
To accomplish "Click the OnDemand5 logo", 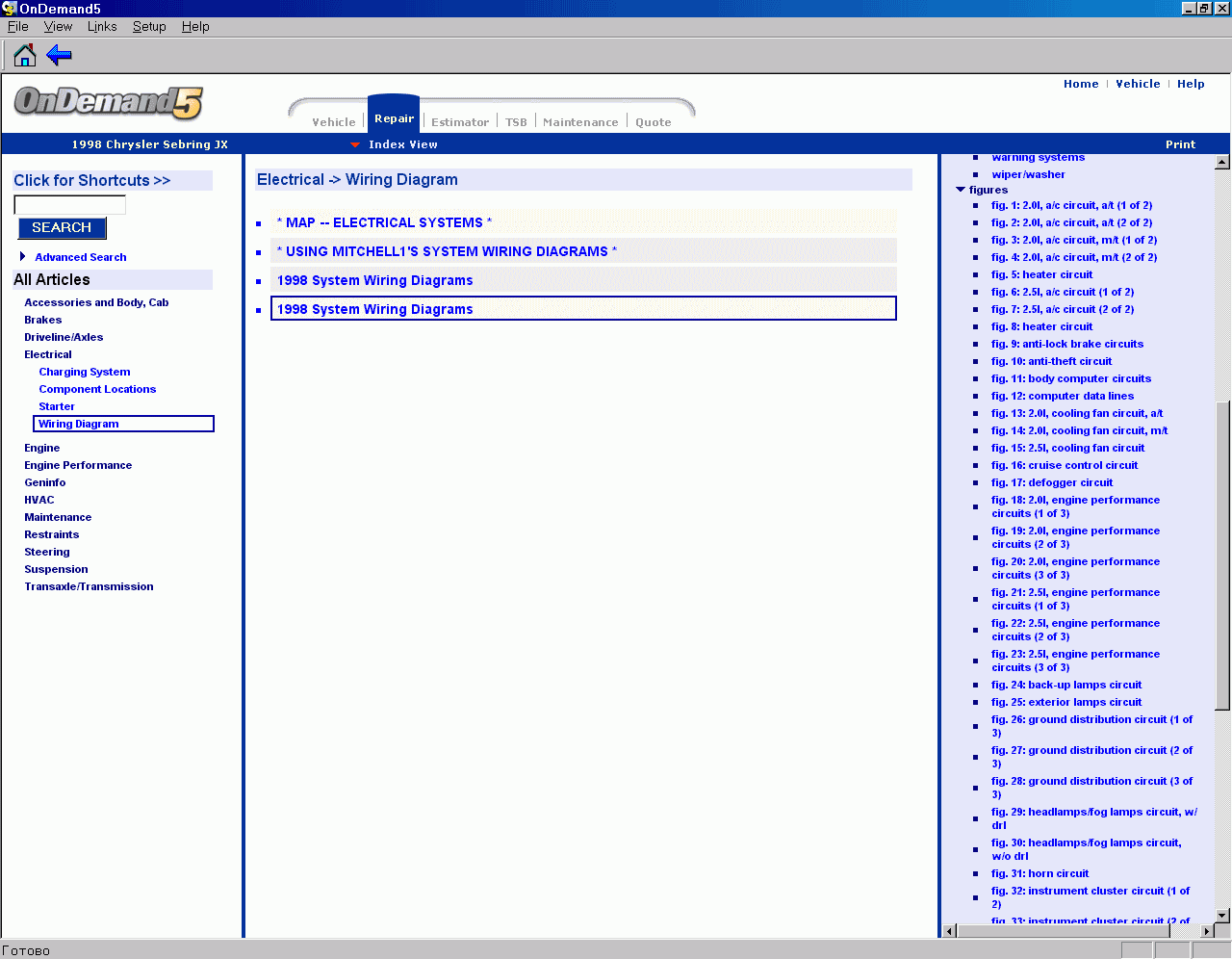I will (x=109, y=102).
